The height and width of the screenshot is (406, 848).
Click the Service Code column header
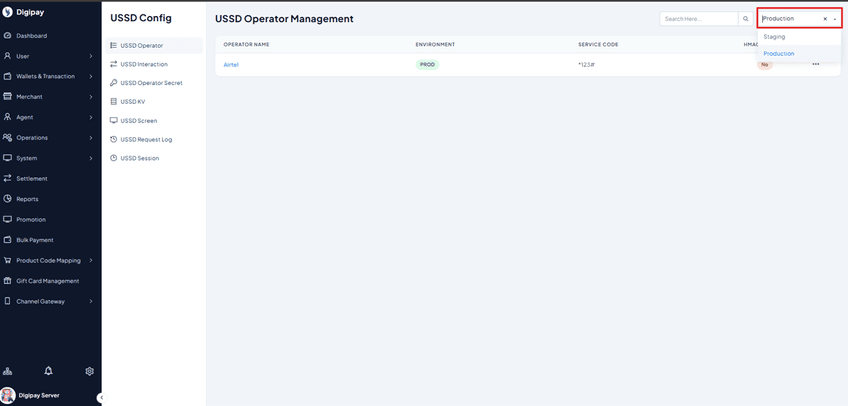pyautogui.click(x=598, y=44)
